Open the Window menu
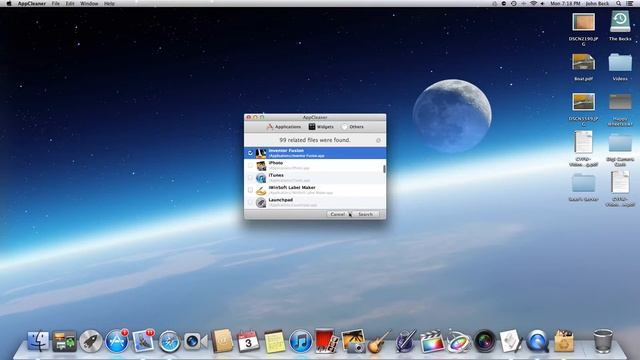The image size is (640, 360). tap(89, 3)
